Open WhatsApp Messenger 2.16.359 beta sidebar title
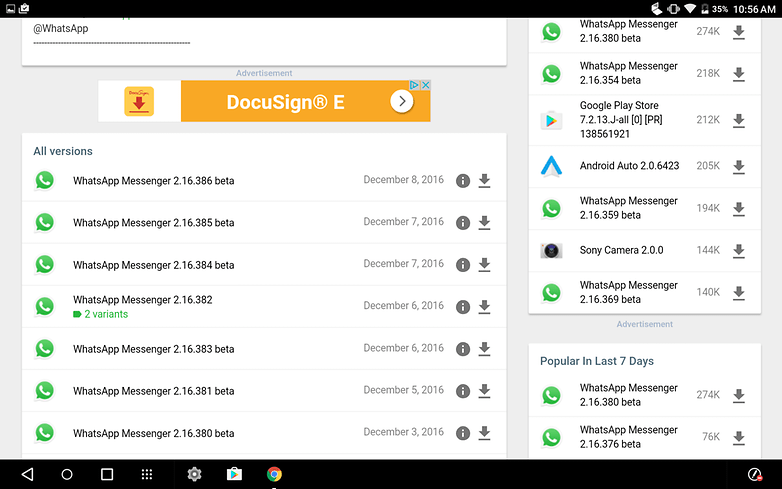 click(628, 208)
